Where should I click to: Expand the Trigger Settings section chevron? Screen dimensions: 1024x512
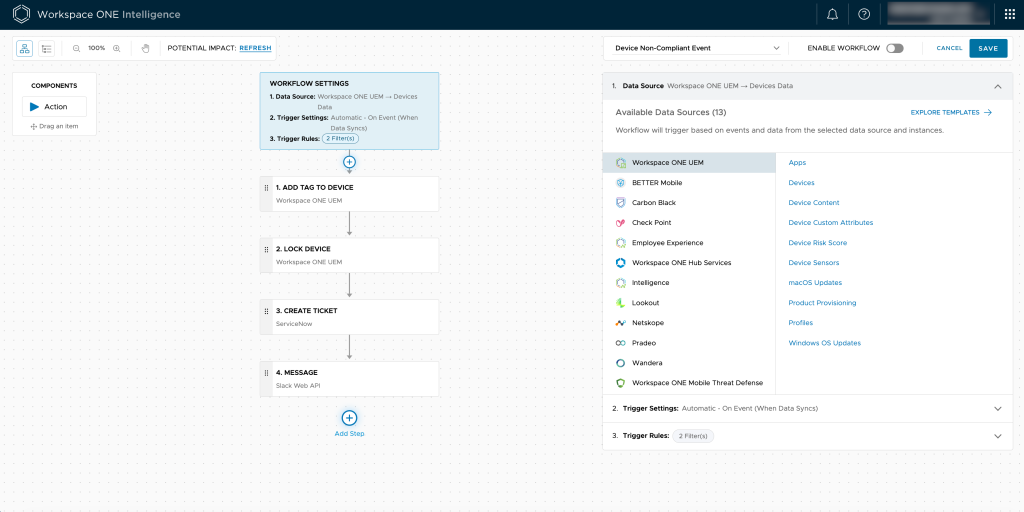tap(997, 409)
